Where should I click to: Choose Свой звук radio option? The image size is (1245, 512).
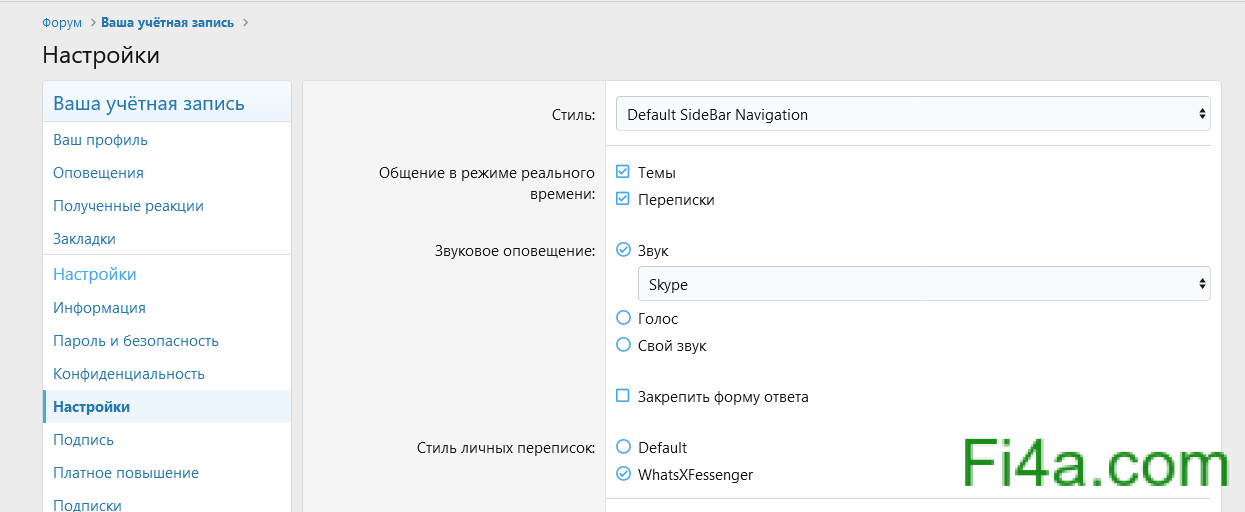[x=624, y=345]
